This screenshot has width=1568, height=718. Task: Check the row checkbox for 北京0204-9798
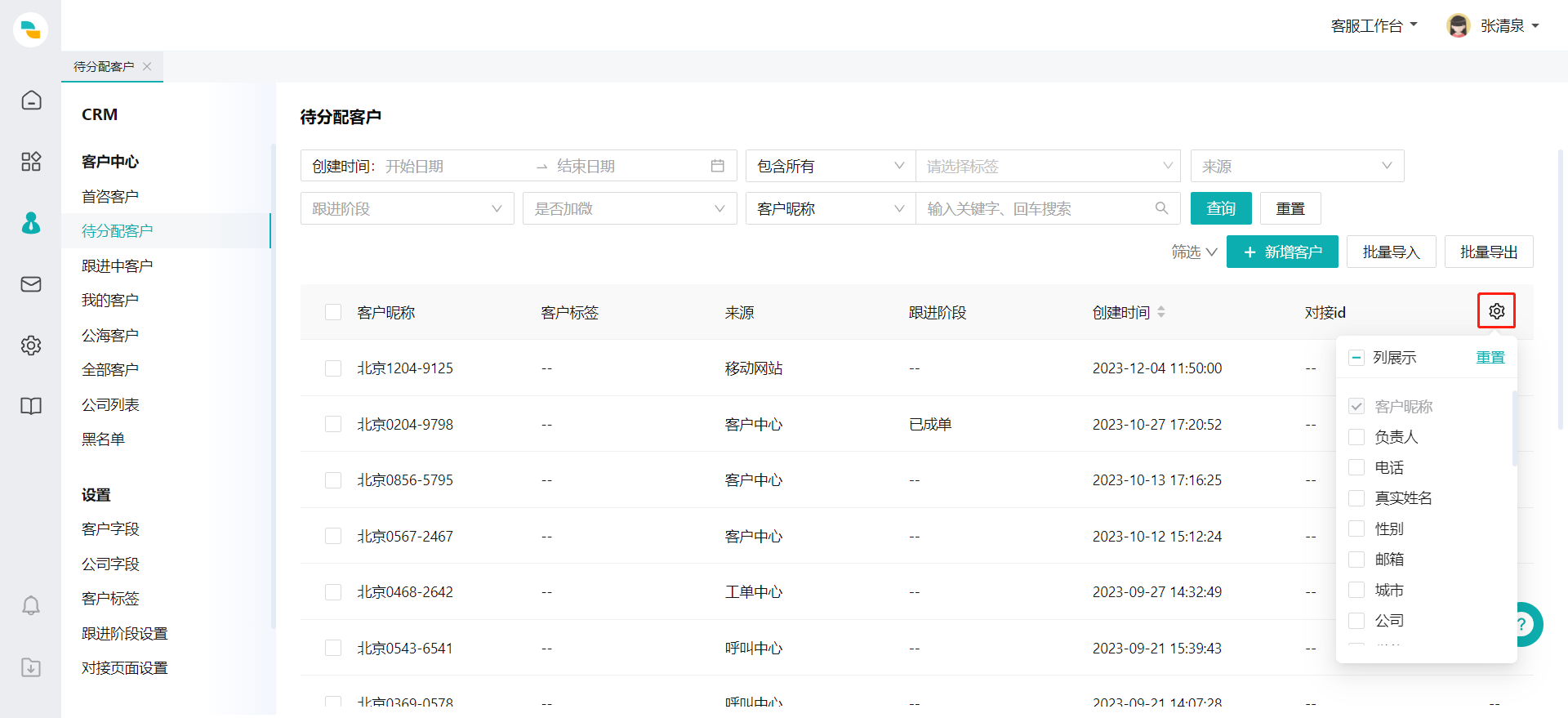333,424
